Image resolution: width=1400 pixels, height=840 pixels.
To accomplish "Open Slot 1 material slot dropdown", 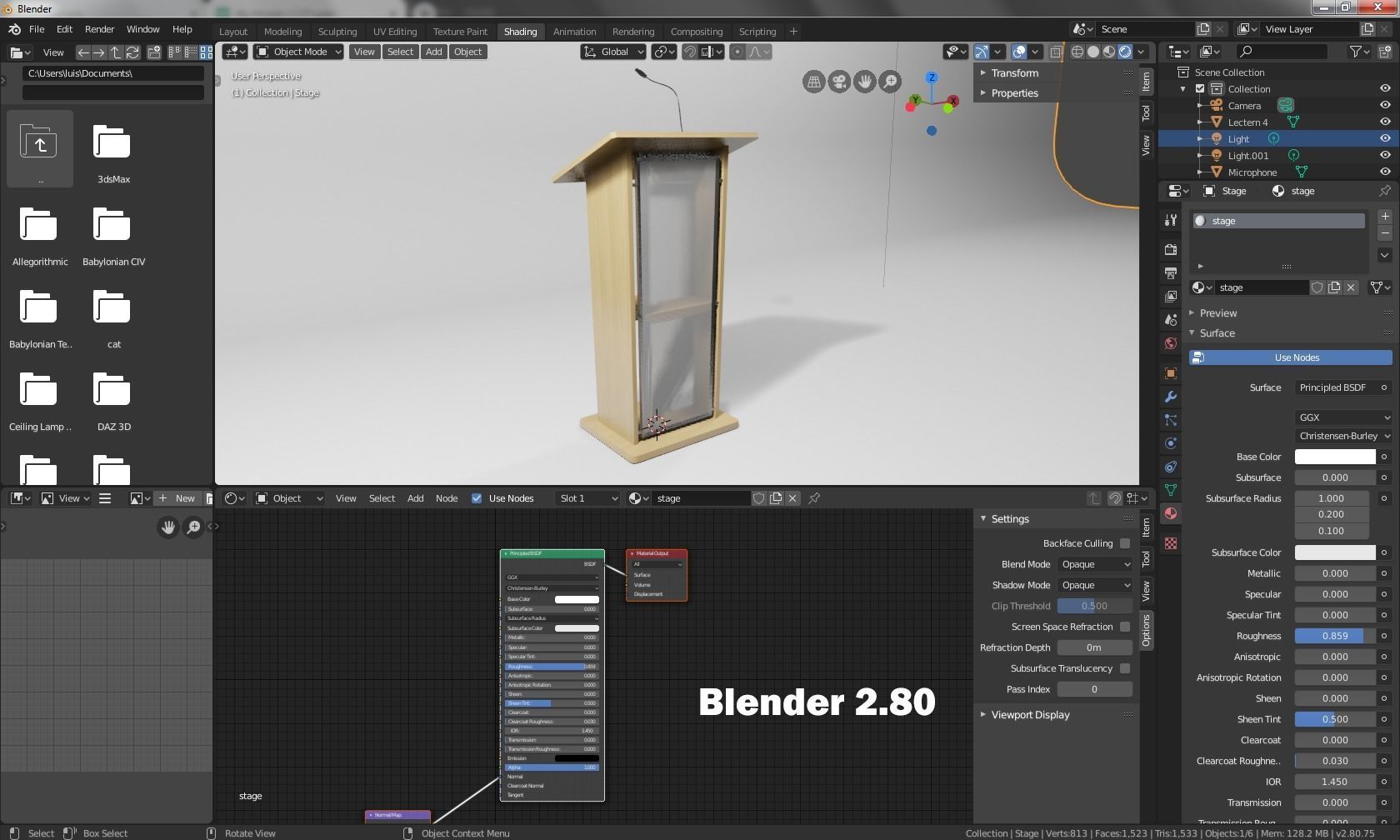I will pos(587,498).
